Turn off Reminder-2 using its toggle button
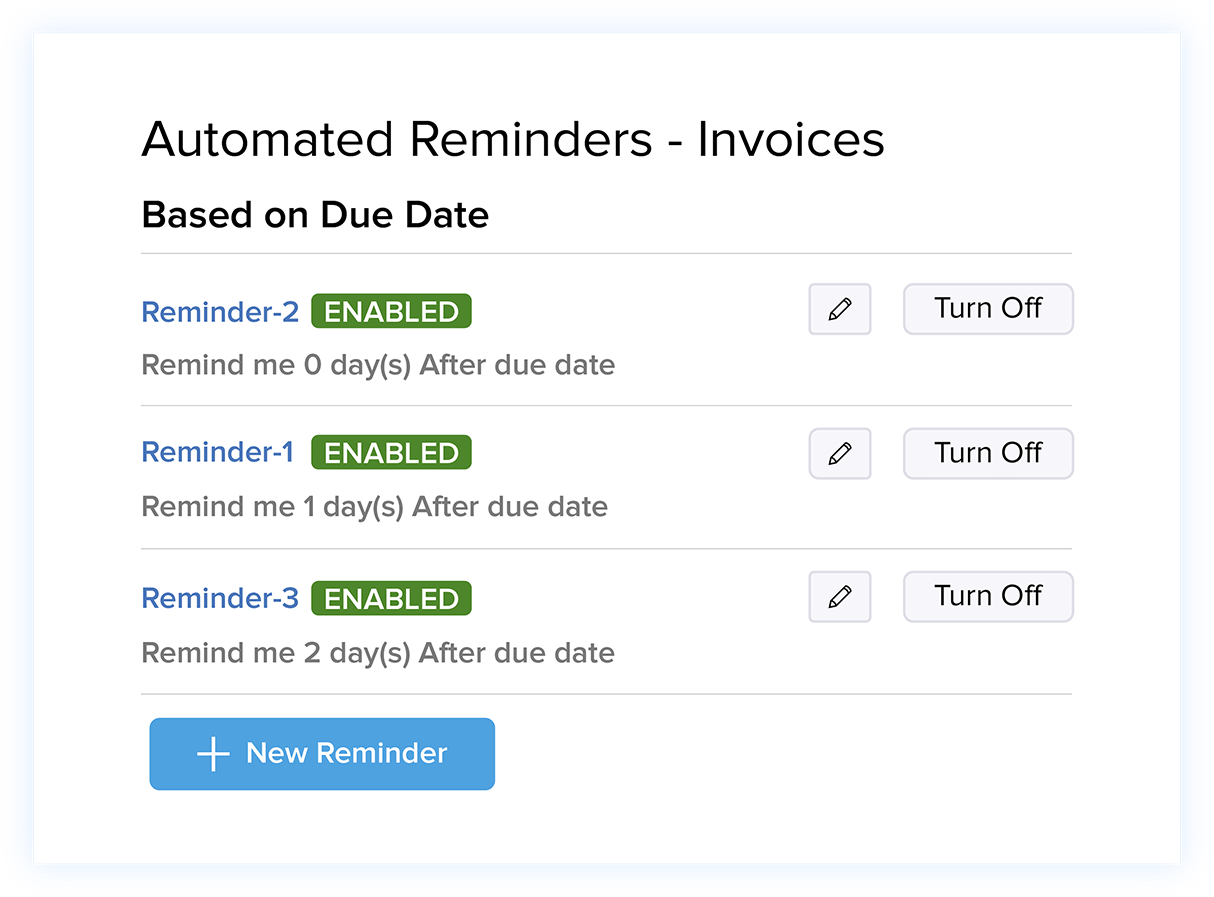This screenshot has height=897, width=1214. pos(988,309)
